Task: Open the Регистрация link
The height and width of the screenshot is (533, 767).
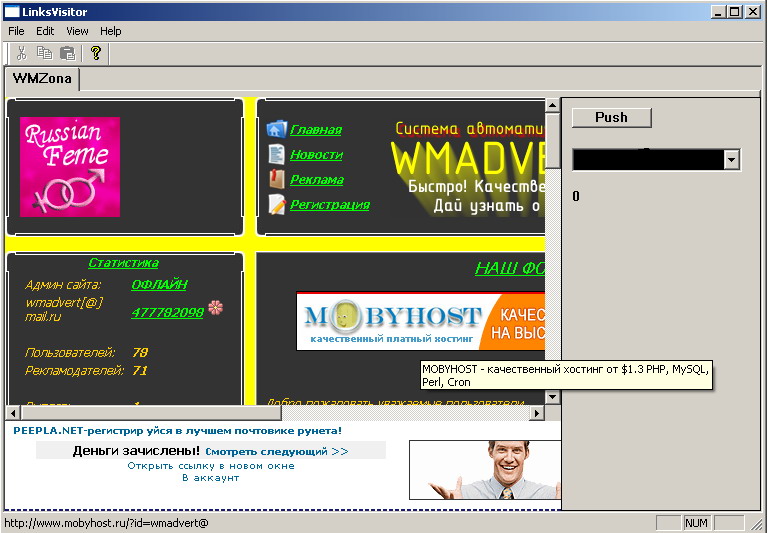Action: [x=330, y=204]
